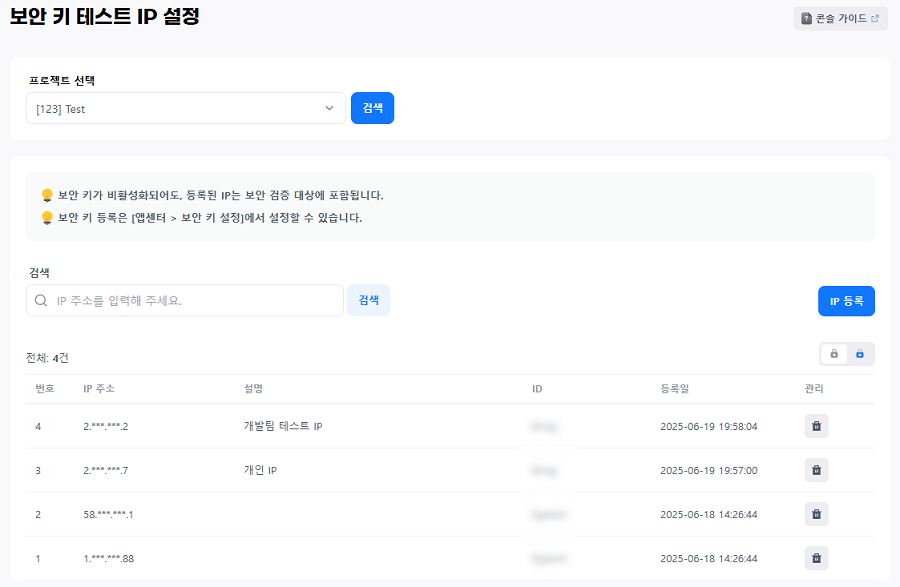The image size is (900, 587).
Task: Click the 검색 button next to IP input
Action: coord(368,300)
